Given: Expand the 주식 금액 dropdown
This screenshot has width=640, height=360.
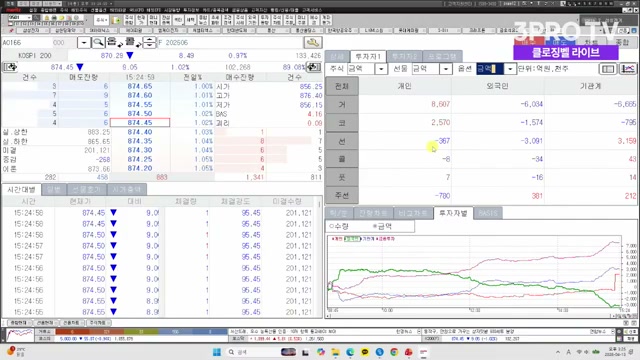Looking at the screenshot, I should (381, 69).
